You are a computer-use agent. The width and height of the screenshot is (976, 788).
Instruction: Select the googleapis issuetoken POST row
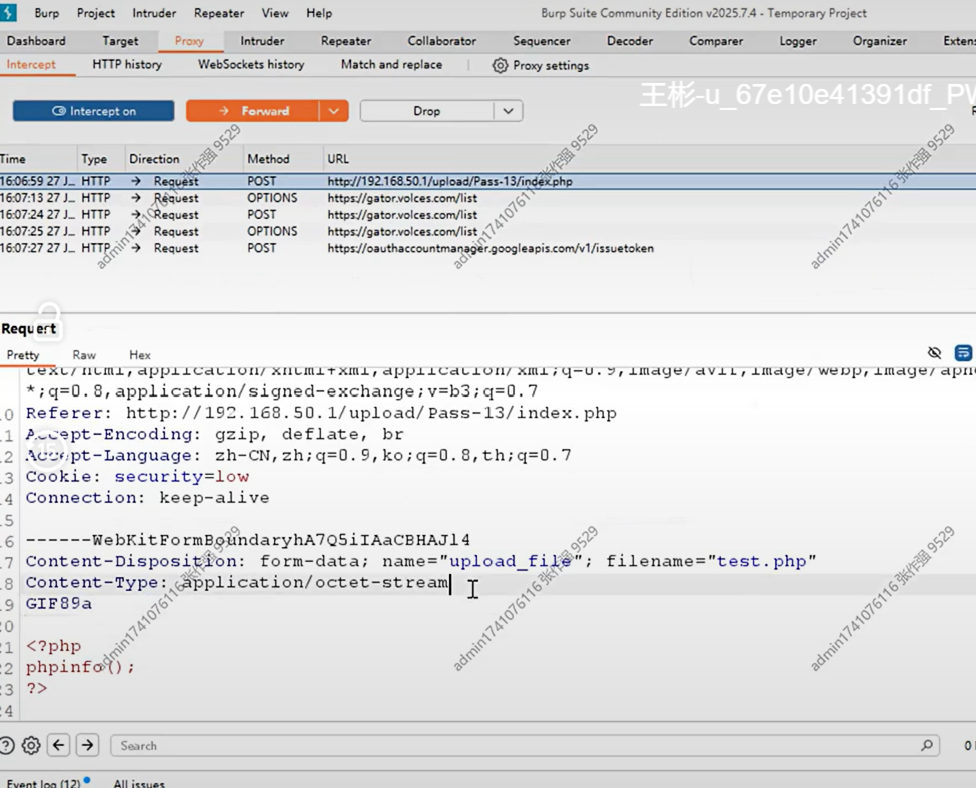point(488,248)
